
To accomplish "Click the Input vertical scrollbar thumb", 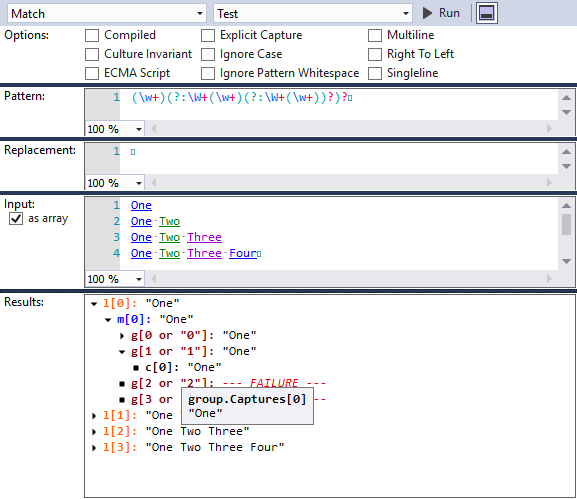I will (x=566, y=224).
